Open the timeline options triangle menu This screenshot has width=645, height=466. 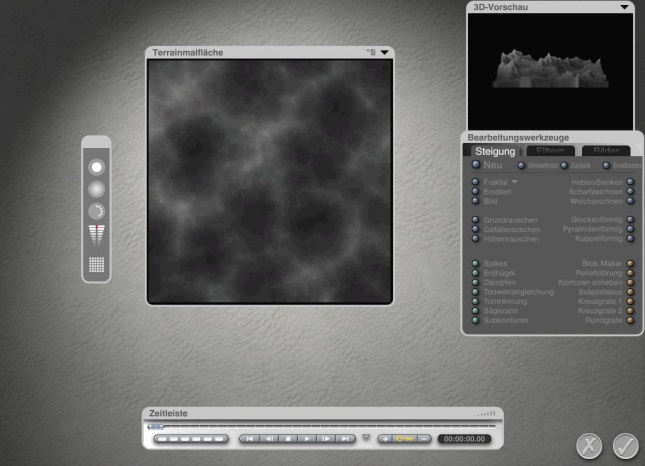(x=366, y=437)
